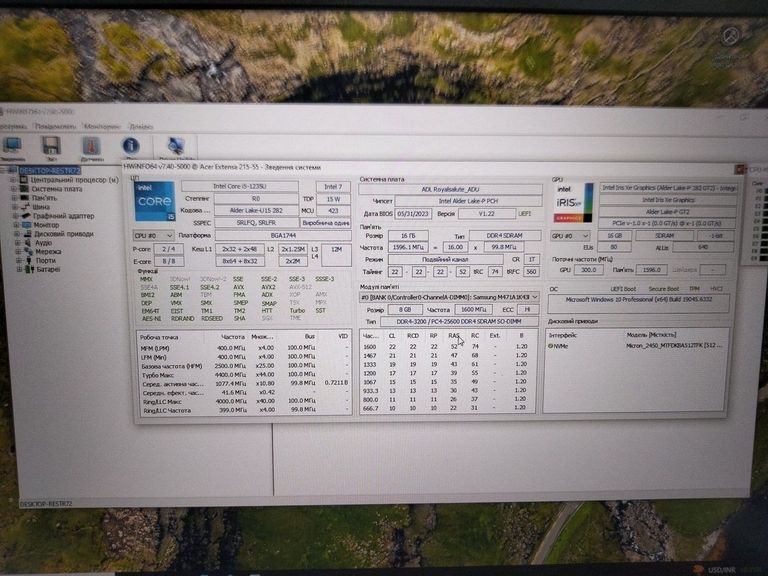
Task: Open the GPU #0 selector dropdown
Action: point(570,236)
